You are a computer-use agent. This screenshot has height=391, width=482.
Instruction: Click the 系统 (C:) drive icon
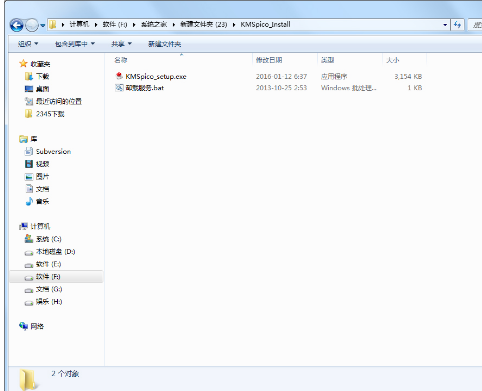(29, 239)
